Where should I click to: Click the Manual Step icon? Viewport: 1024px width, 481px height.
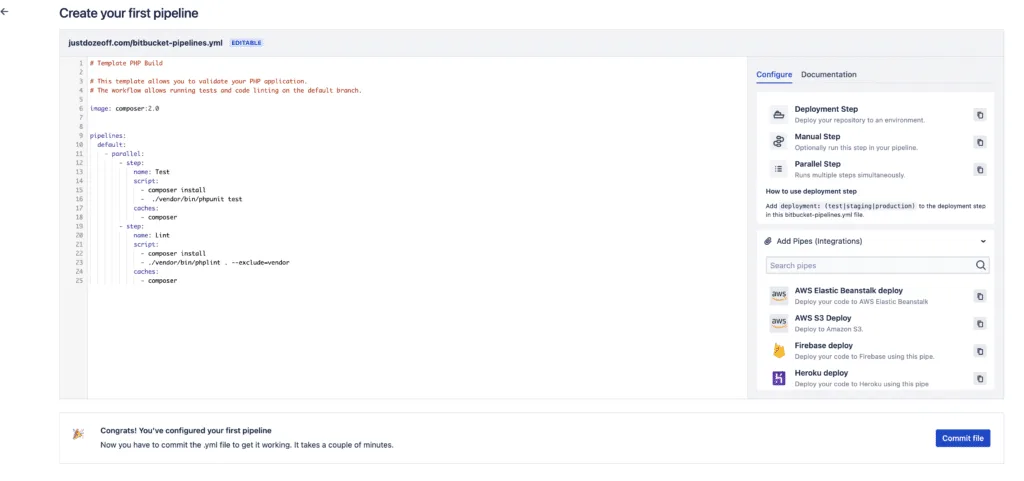(x=778, y=142)
